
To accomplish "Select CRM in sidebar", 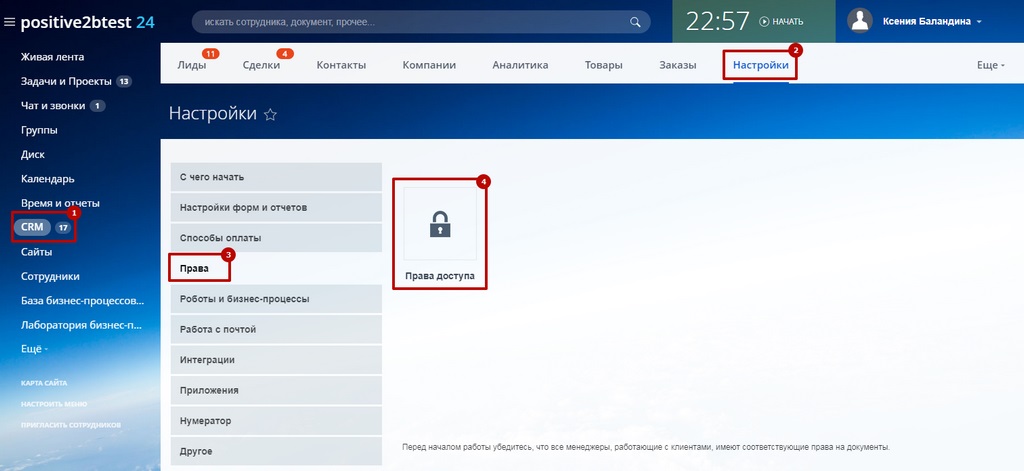I will [32, 227].
